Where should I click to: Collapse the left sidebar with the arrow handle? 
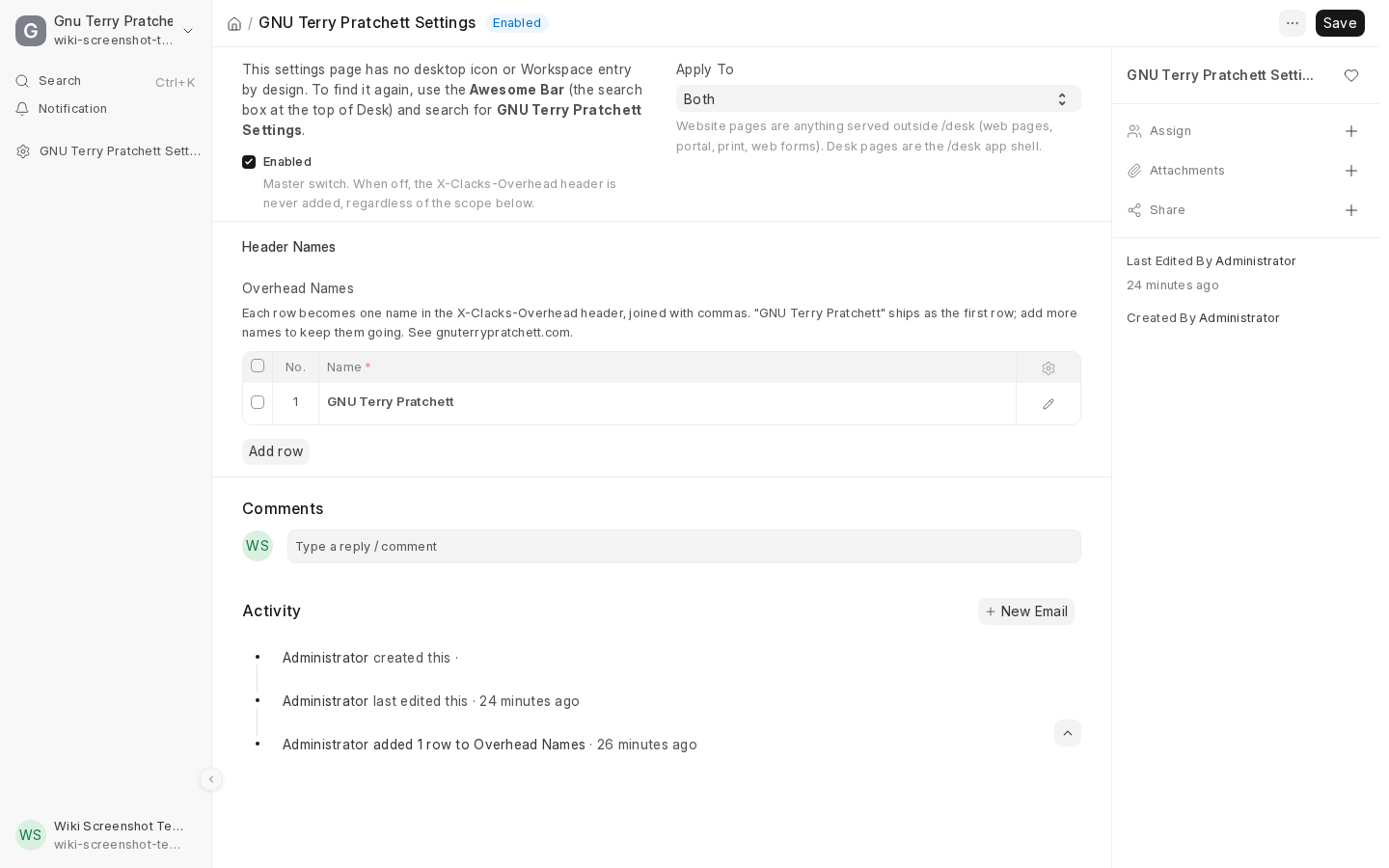[211, 779]
